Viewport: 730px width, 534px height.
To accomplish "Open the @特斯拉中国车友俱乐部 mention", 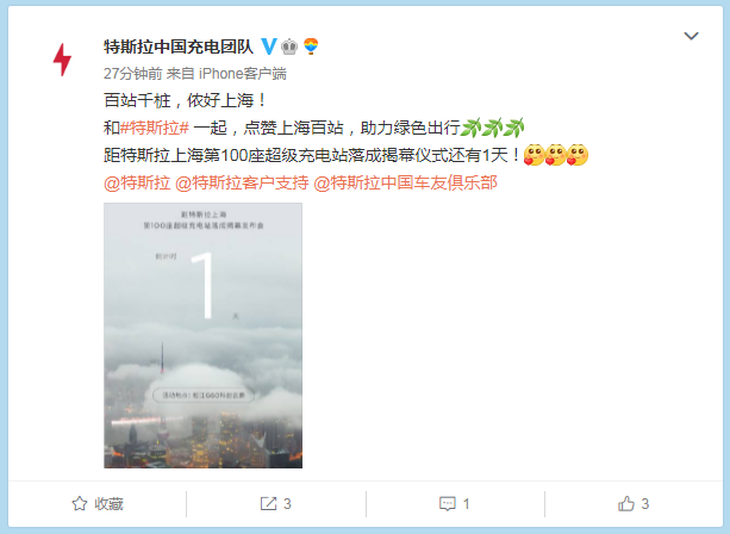I will tap(406, 183).
